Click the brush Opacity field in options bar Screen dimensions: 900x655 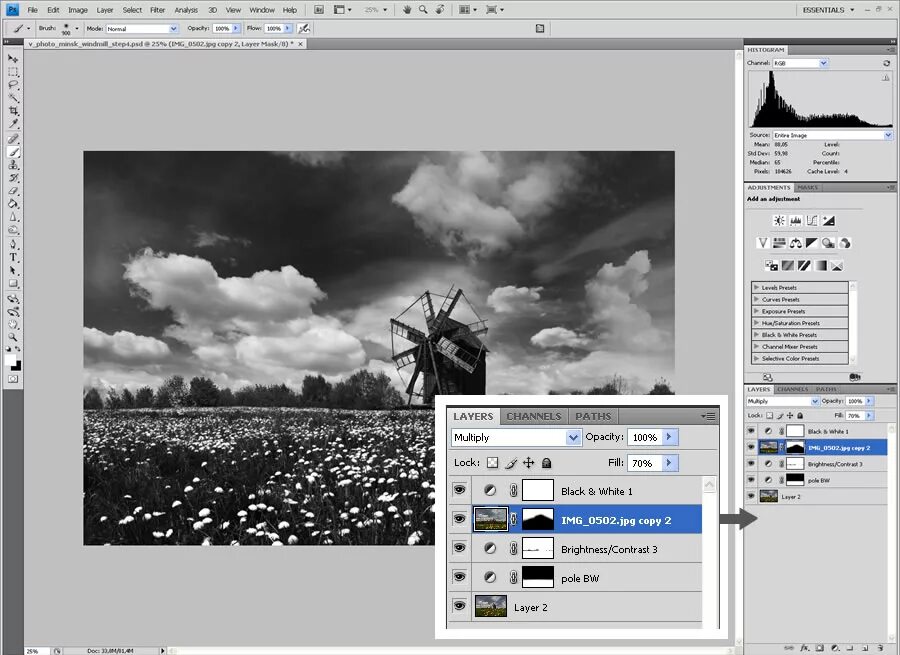221,29
